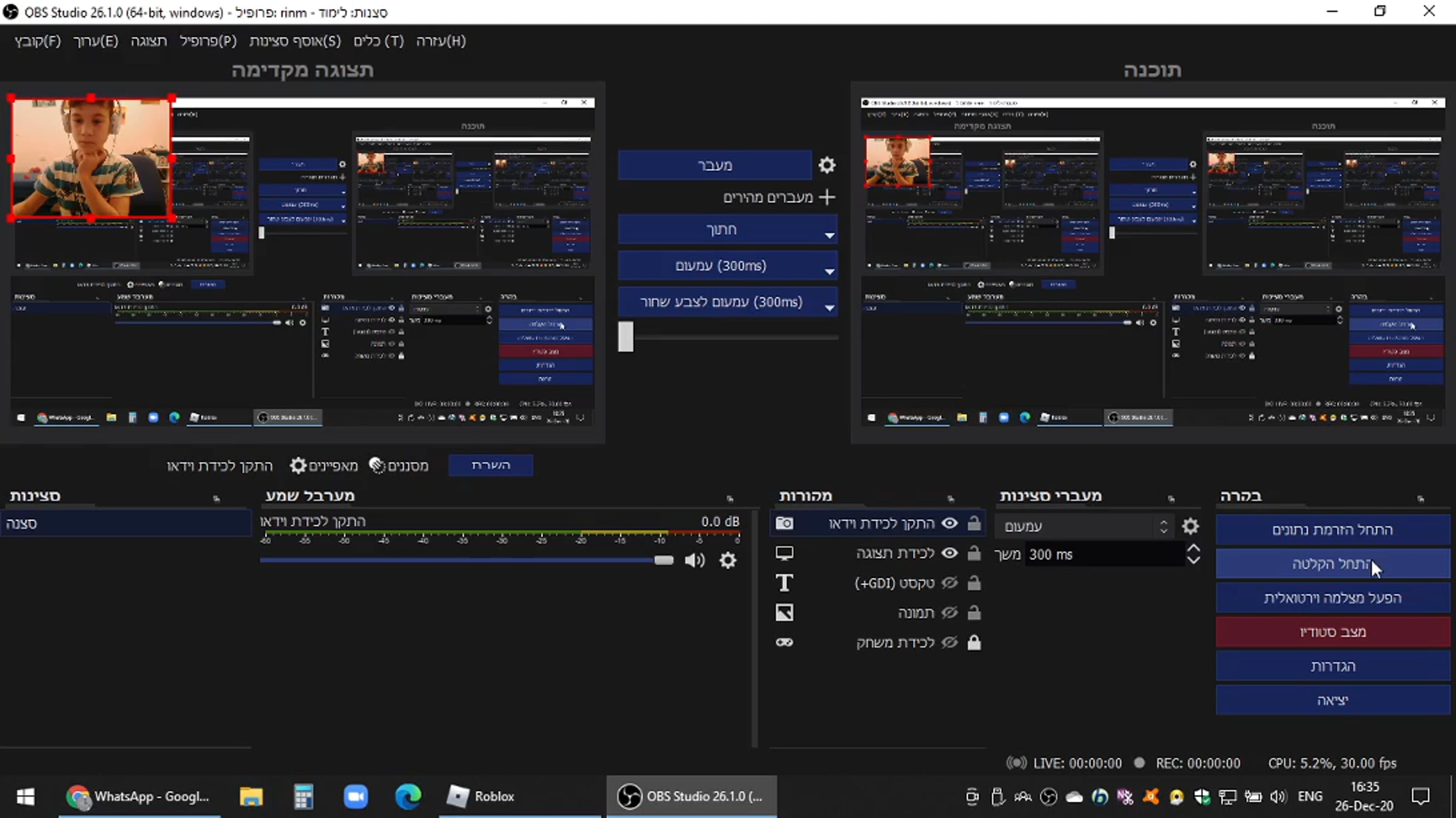Expand the cut (חתוך) transition dropdown
This screenshot has width=1456, height=818.
pyautogui.click(x=829, y=235)
